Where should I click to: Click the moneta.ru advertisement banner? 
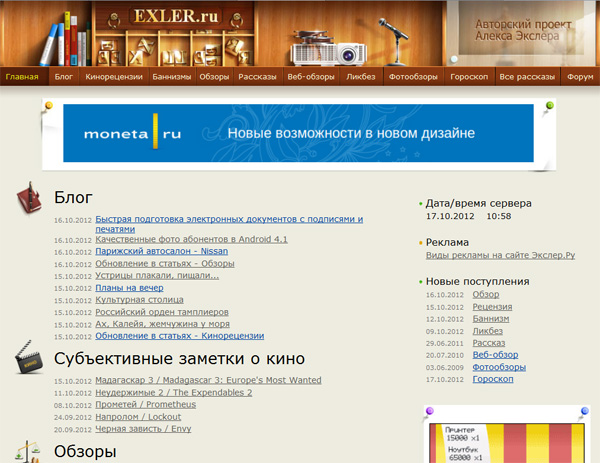(x=298, y=133)
